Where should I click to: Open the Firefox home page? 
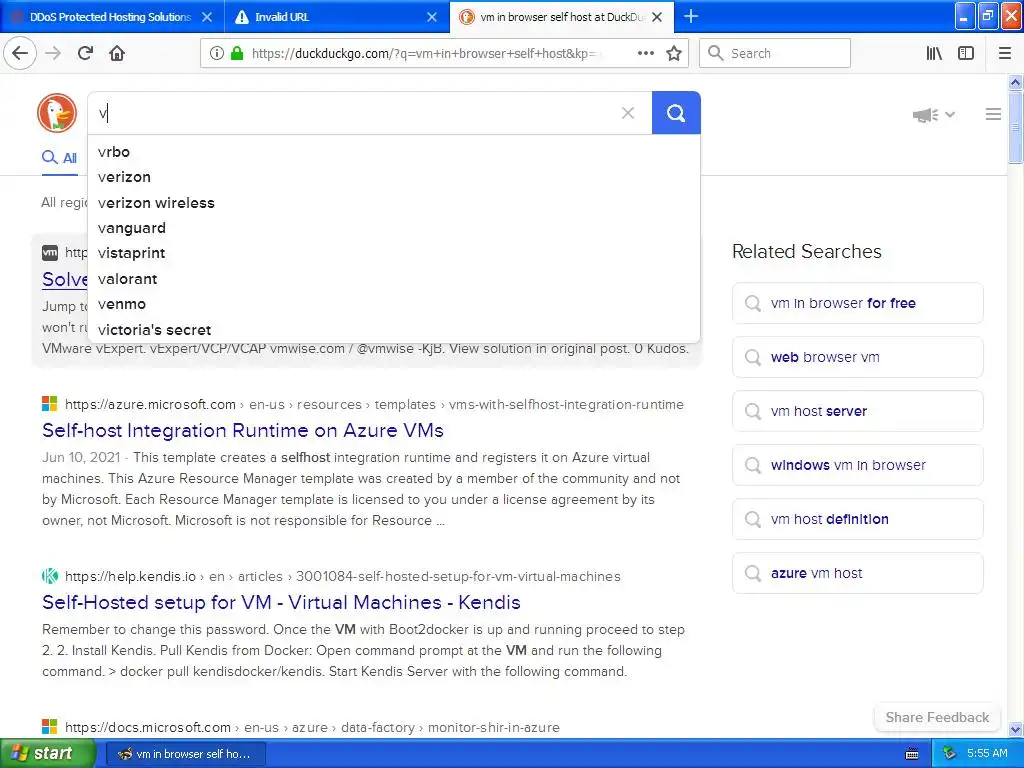click(x=117, y=53)
